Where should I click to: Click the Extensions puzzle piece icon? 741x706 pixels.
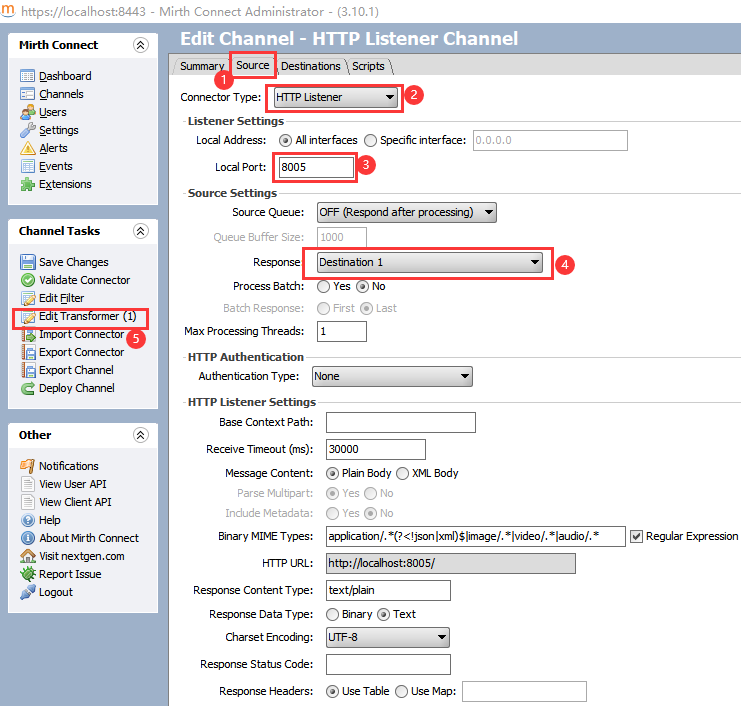pos(27,184)
